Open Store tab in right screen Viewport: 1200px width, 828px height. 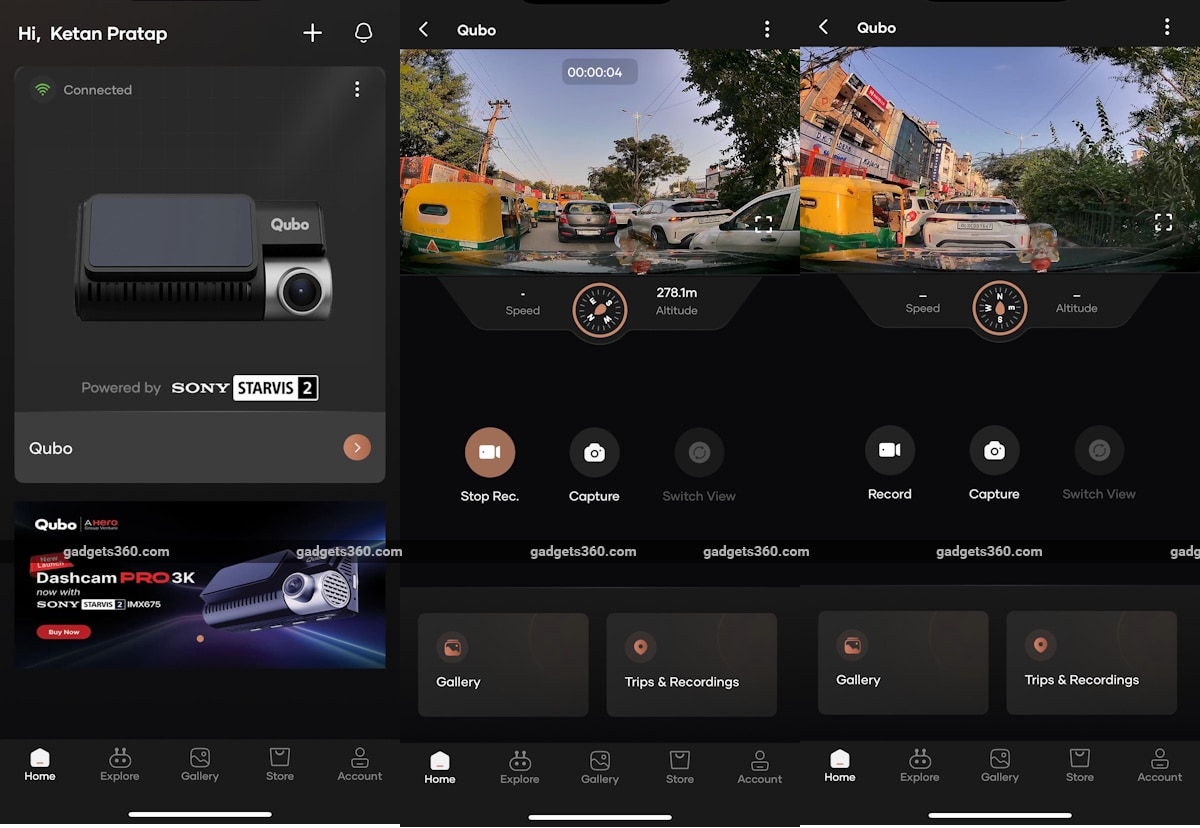click(1080, 765)
